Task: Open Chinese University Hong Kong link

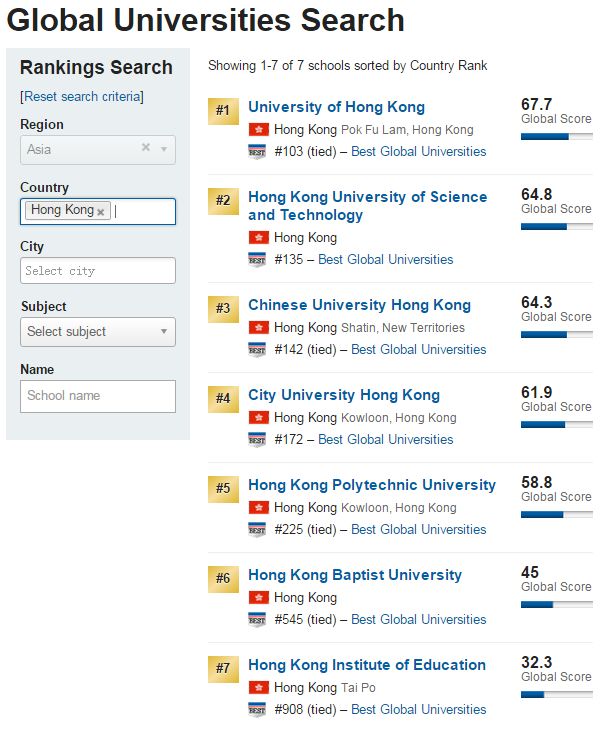Action: click(359, 304)
